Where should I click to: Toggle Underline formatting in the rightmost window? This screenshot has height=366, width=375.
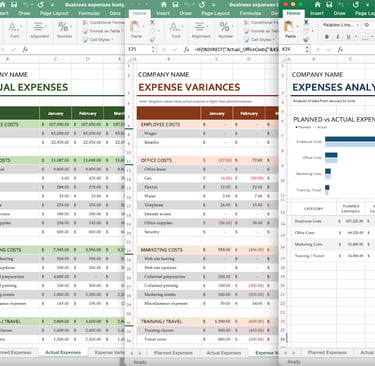[x=348, y=37]
